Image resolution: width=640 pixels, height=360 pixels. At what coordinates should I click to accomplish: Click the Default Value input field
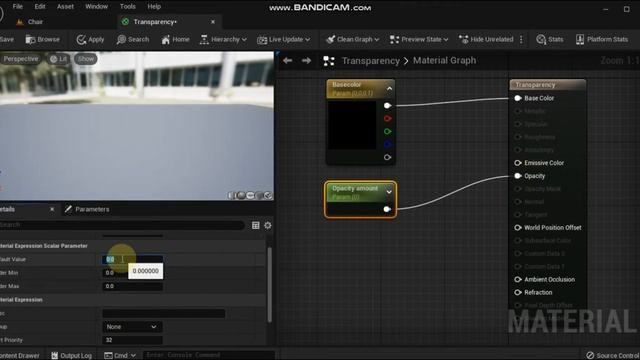132,259
